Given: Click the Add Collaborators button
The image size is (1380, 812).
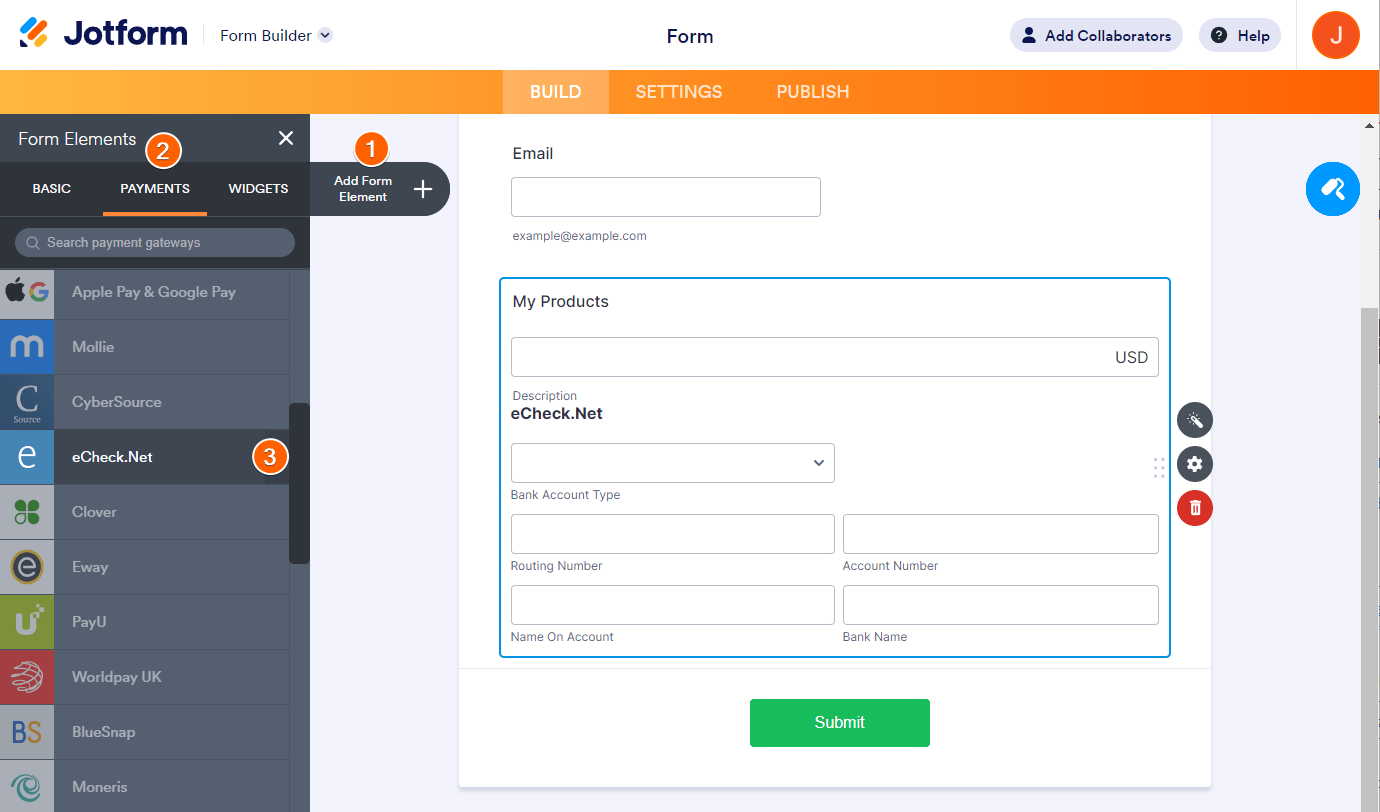Looking at the screenshot, I should (1096, 35).
